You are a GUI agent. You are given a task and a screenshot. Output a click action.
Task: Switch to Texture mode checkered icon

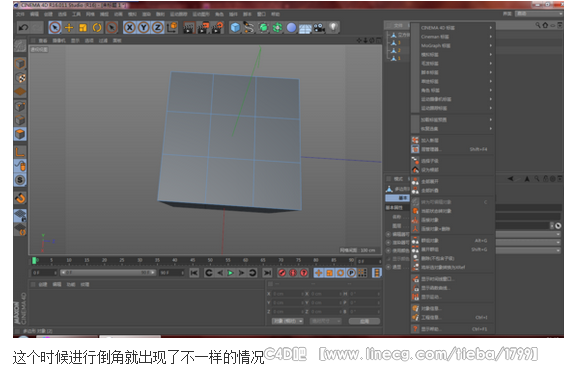pos(20,78)
